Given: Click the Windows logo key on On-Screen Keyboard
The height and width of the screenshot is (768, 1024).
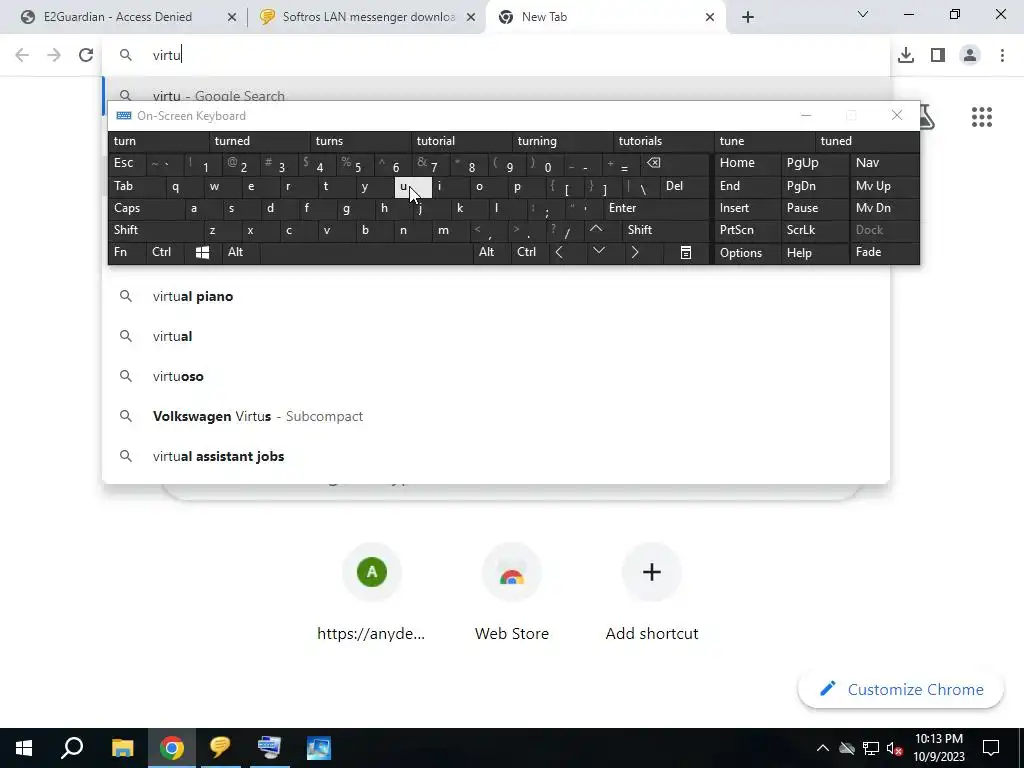Looking at the screenshot, I should 202,253.
